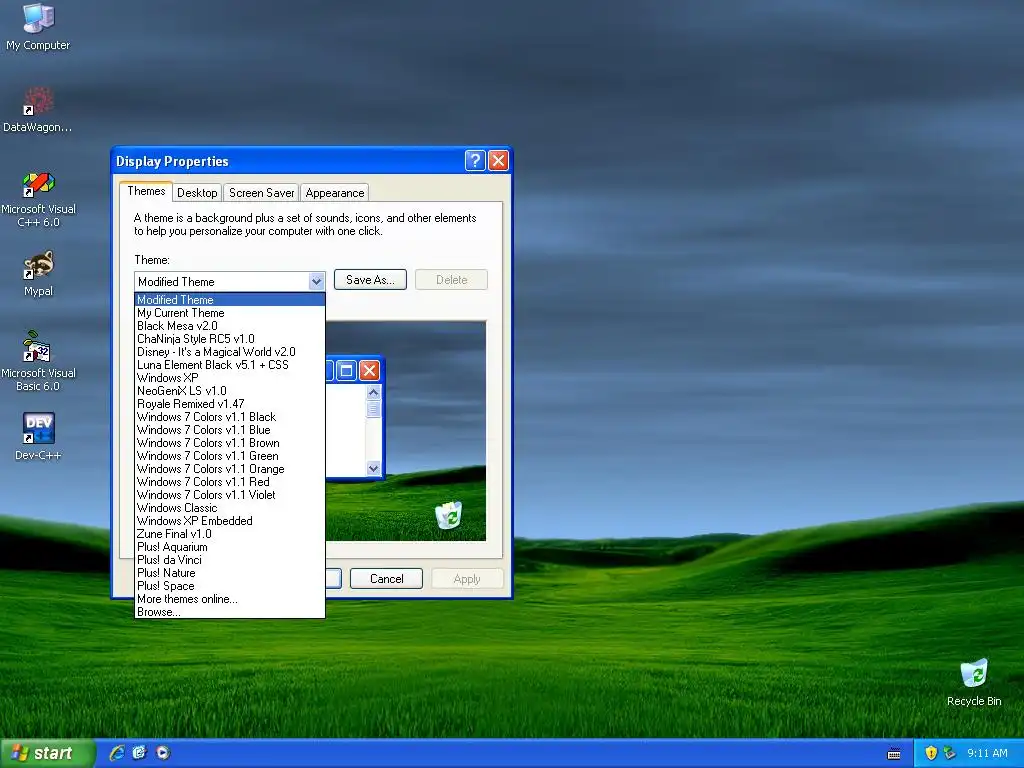Open the Mypal browser shortcut
Viewport: 1024px width, 768px height.
coord(38,273)
